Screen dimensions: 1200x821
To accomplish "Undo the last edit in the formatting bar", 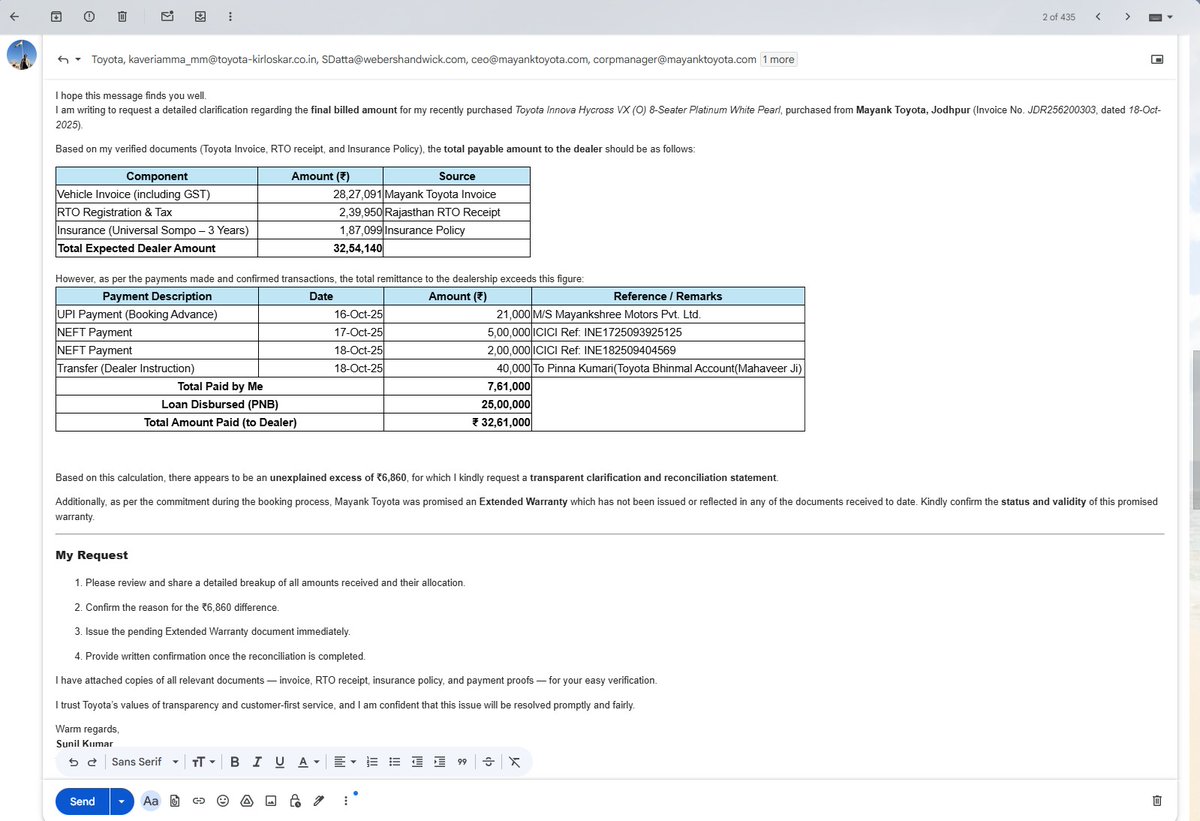I will pos(74,762).
